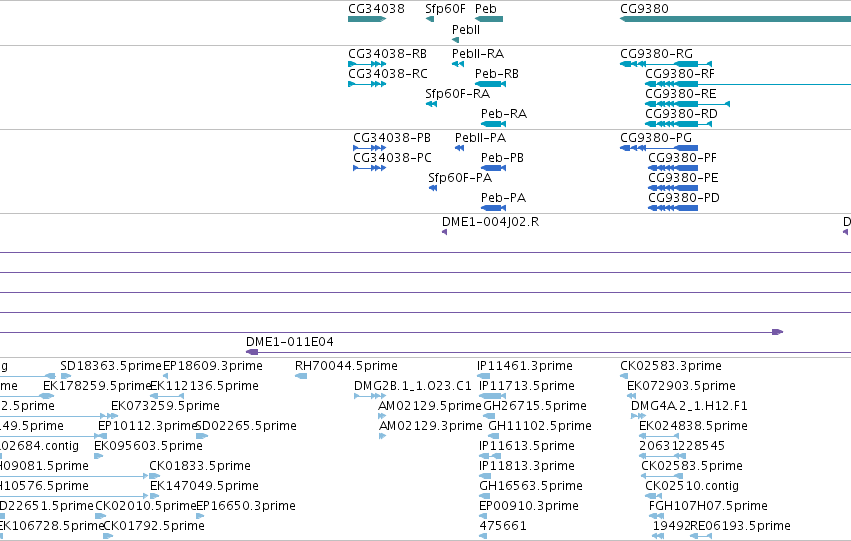Click EST FGH107H07.5prime

coord(657,517)
